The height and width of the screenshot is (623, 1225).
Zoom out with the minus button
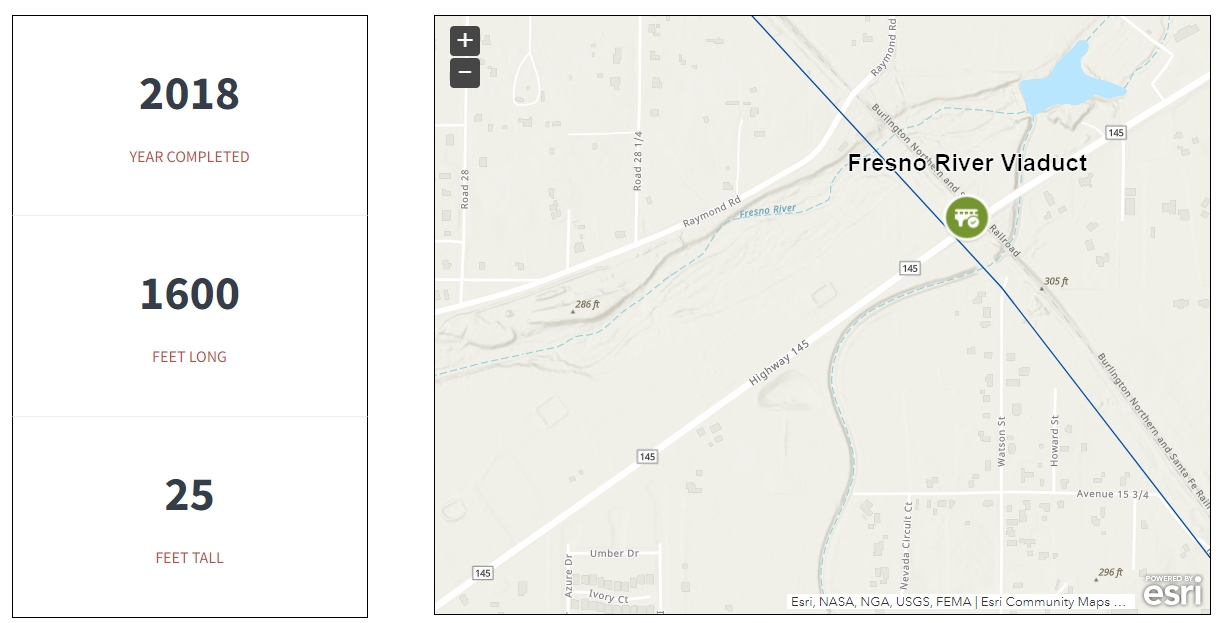click(465, 73)
